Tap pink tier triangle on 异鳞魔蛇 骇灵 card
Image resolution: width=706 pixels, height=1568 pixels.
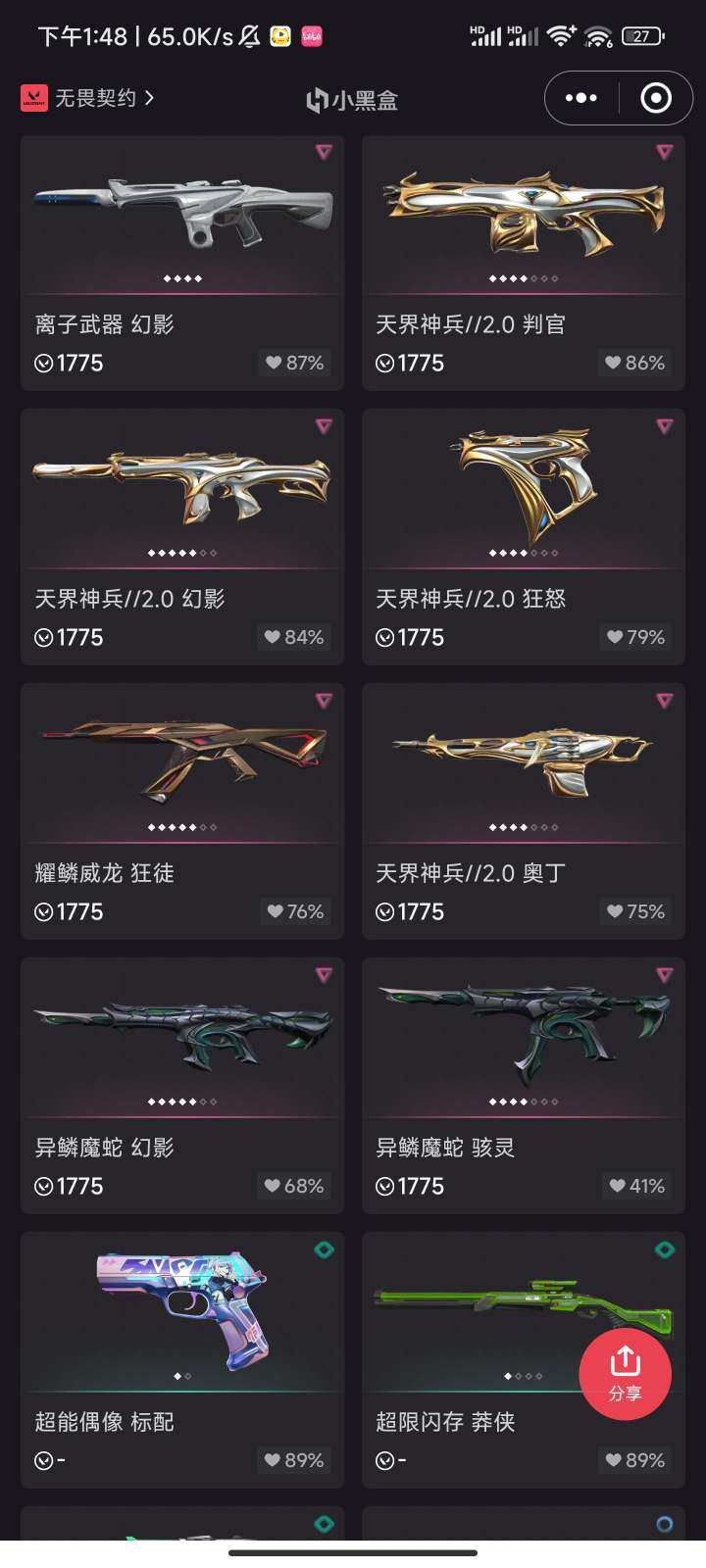tap(665, 975)
